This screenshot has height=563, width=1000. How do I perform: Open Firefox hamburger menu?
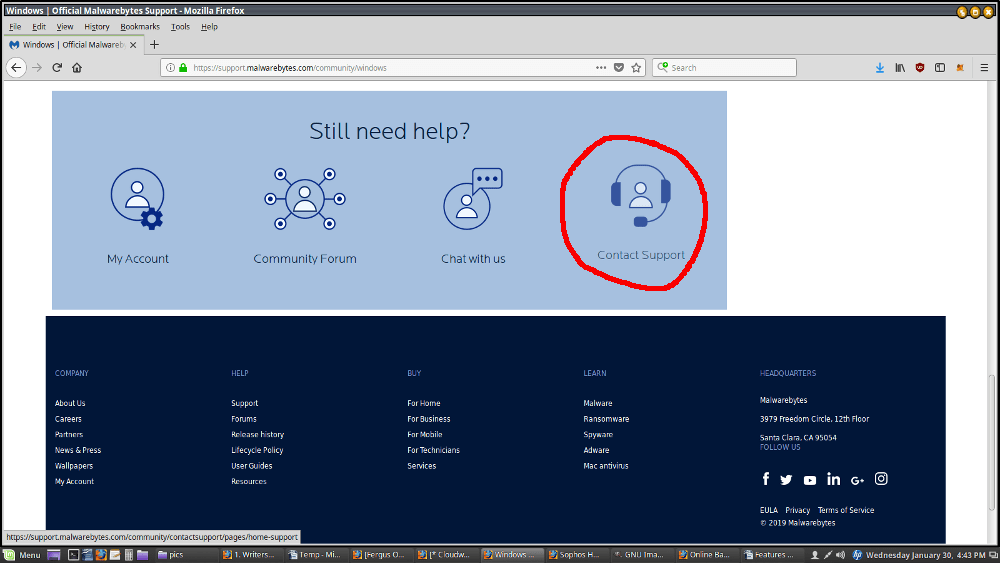pyautogui.click(x=984, y=68)
